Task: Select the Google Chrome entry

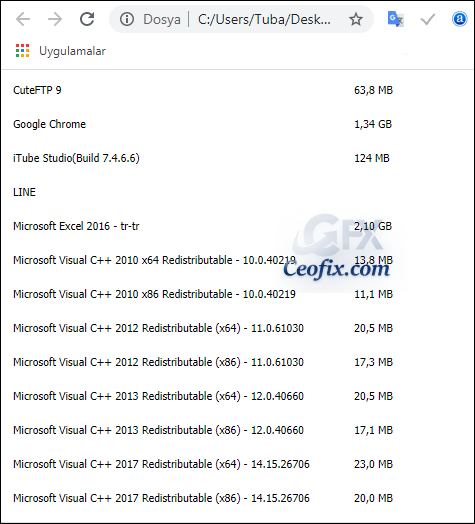Action: [x=49, y=124]
